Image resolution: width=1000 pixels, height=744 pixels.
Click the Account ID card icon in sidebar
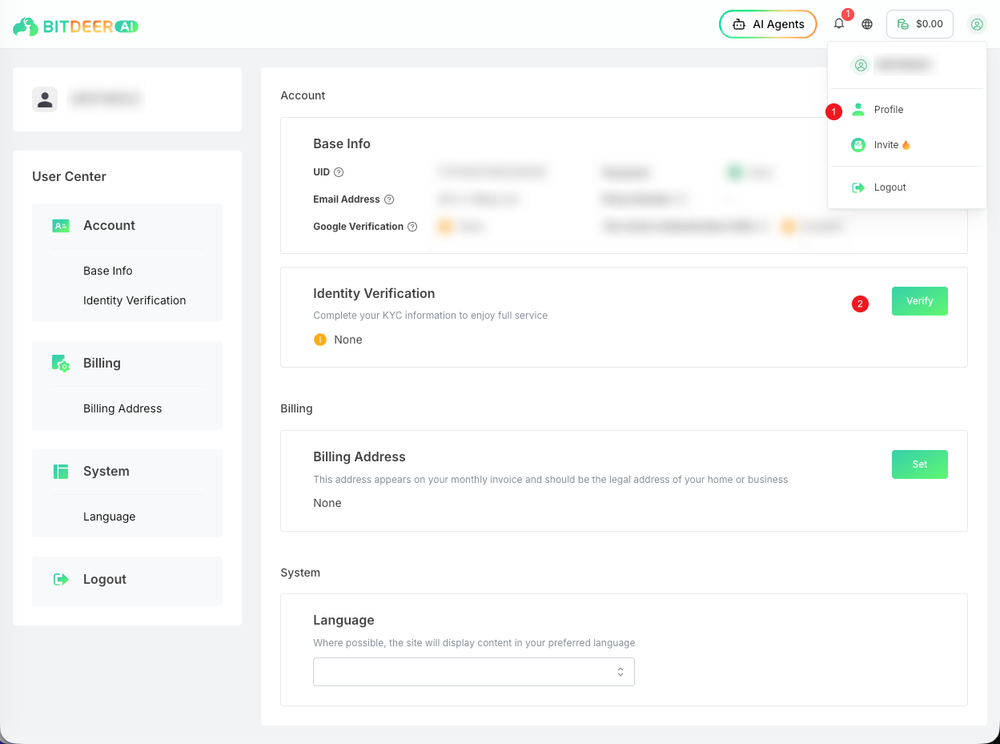click(x=61, y=226)
